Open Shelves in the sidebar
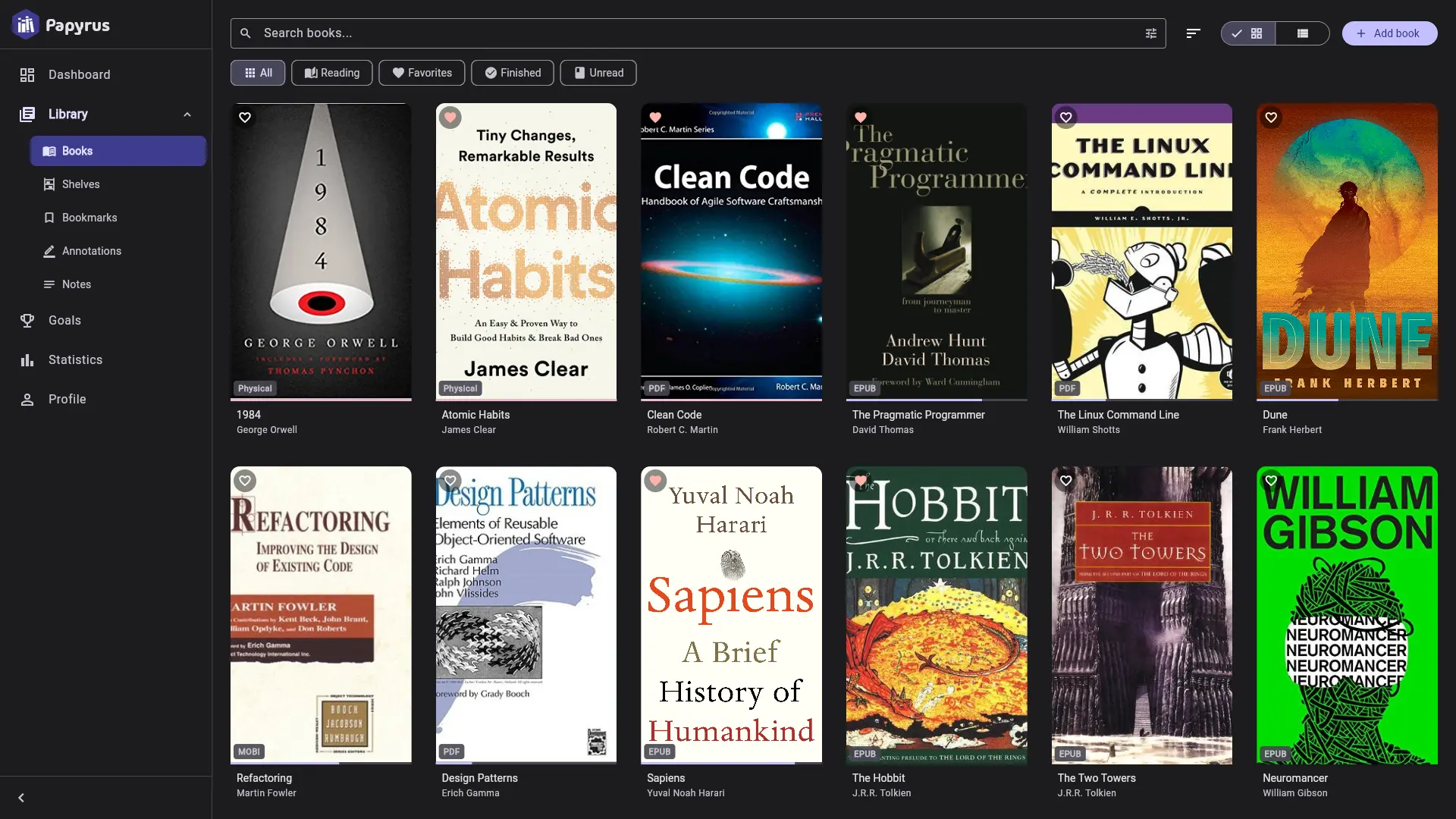The image size is (1456, 819). 80,184
